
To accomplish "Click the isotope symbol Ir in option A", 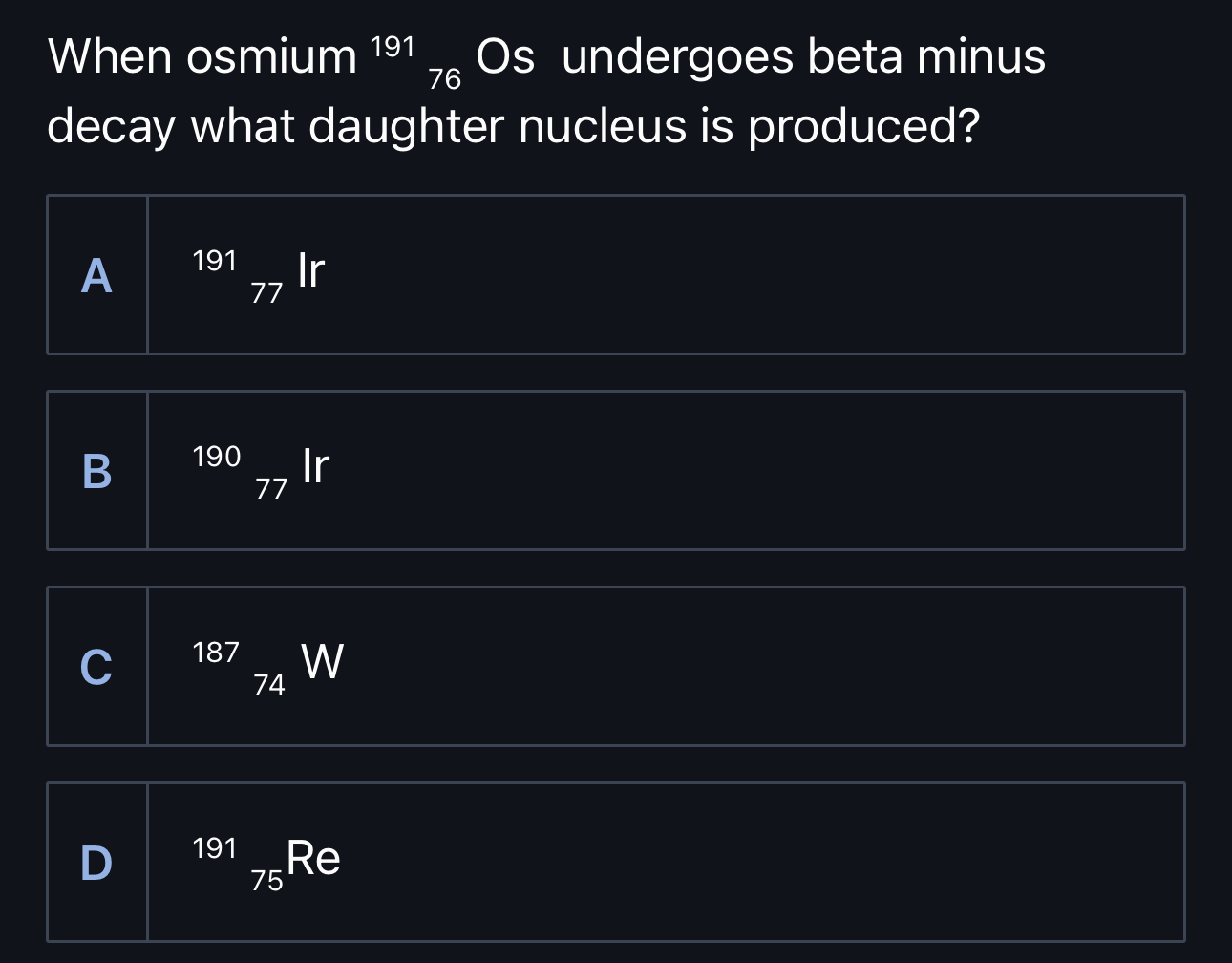I will 310,270.
